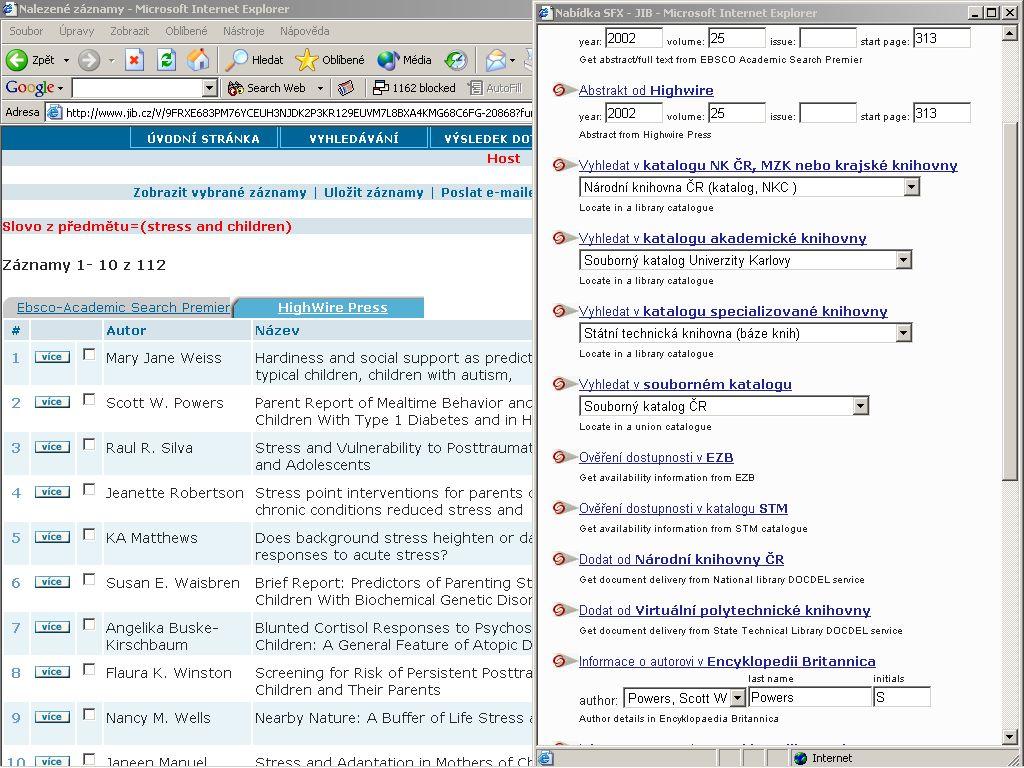Image resolution: width=1024 pixels, height=768 pixels.
Task: Open Národní knihovna ČR catalogue dropdown
Action: point(911,187)
